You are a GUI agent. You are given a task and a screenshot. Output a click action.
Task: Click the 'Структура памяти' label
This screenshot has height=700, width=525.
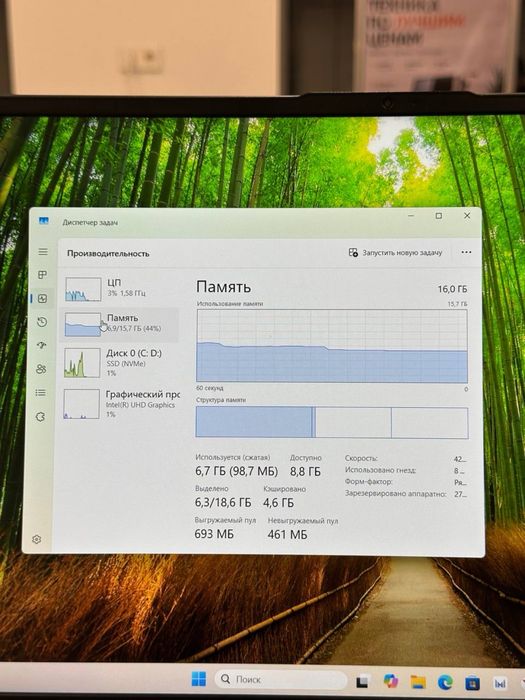221,400
